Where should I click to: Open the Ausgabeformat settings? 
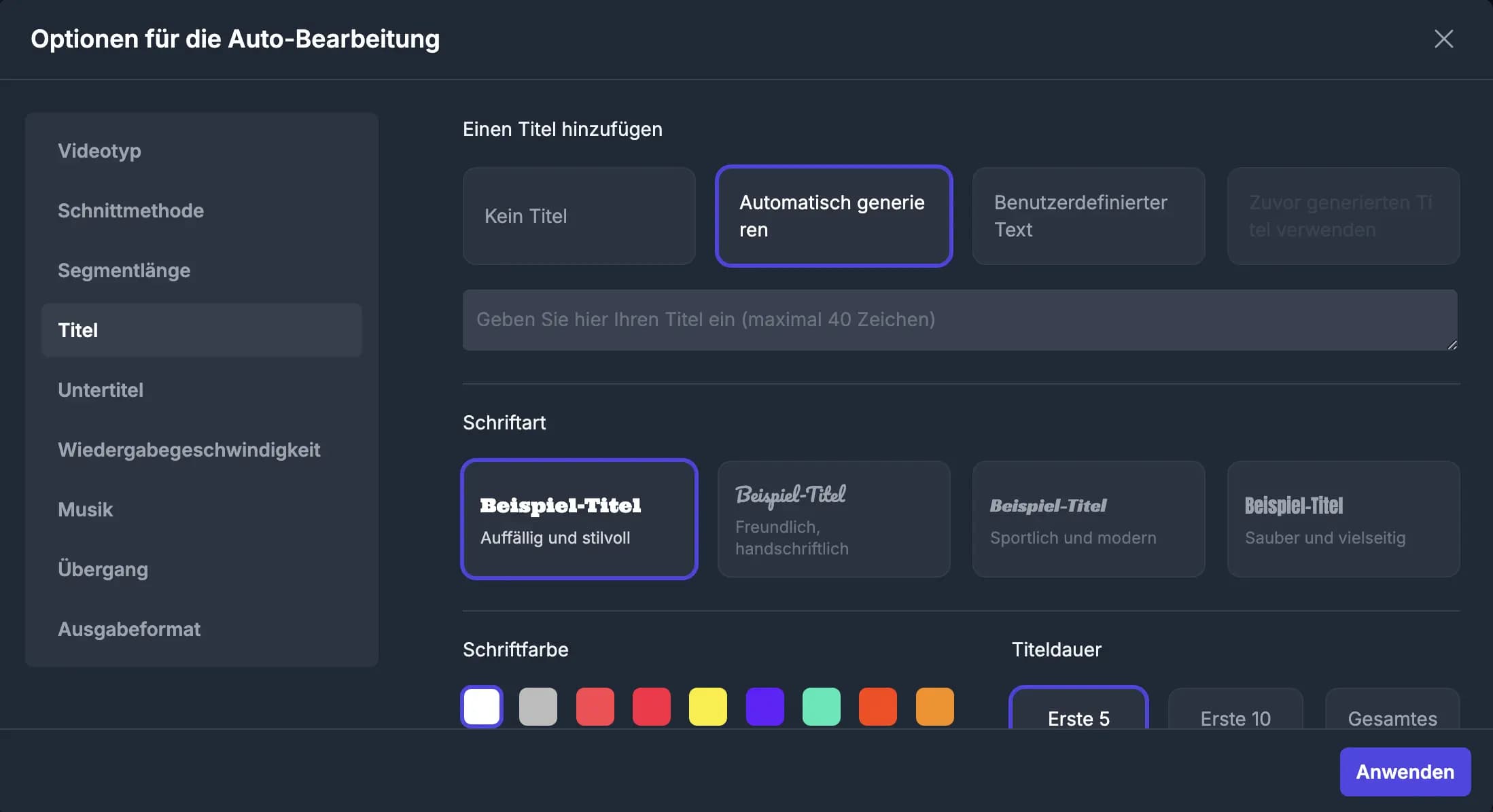[x=129, y=629]
